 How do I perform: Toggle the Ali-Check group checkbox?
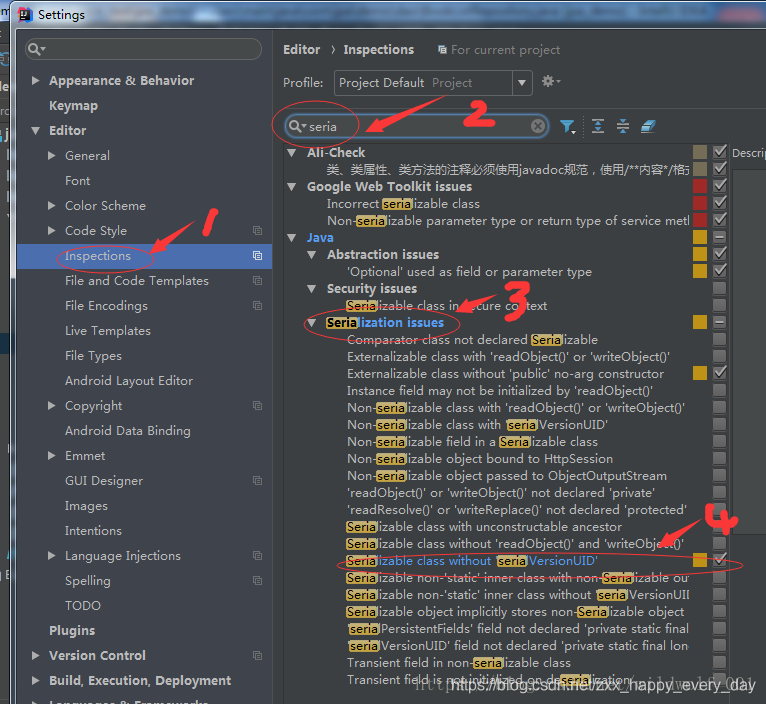pyautogui.click(x=720, y=152)
